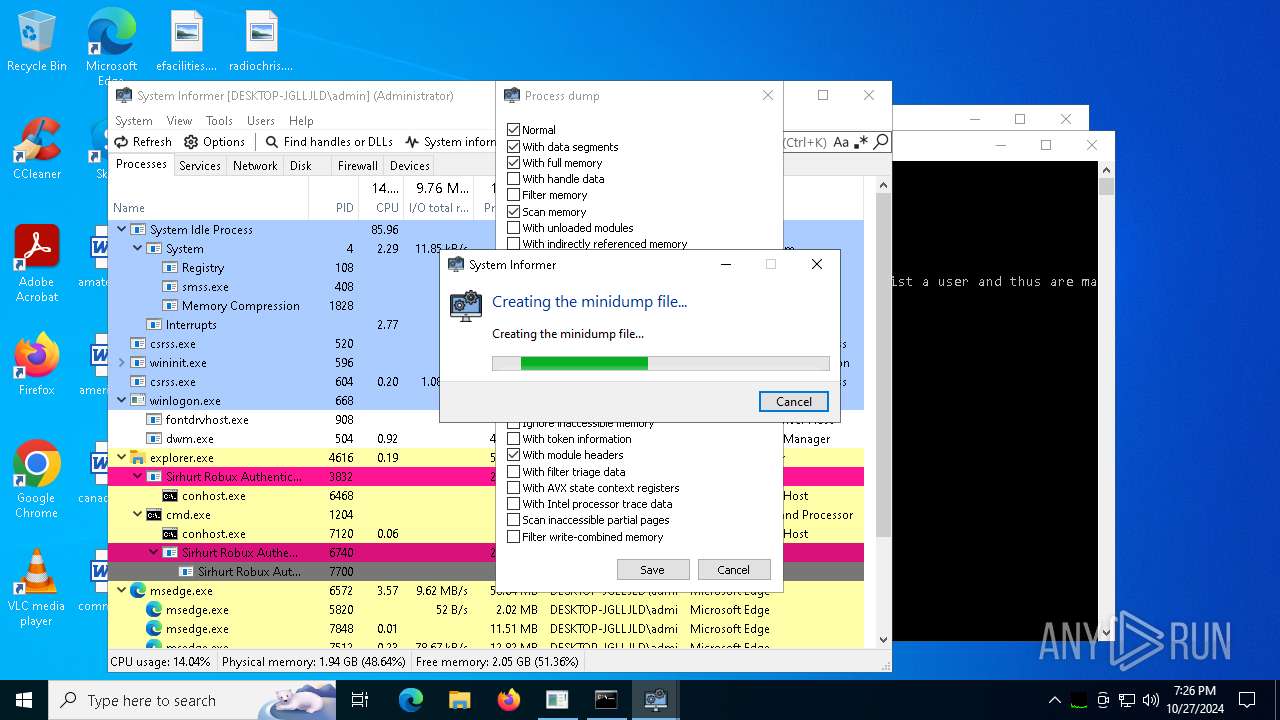The image size is (1280, 720).
Task: Open the System menu in System Informer
Action: pos(133,120)
